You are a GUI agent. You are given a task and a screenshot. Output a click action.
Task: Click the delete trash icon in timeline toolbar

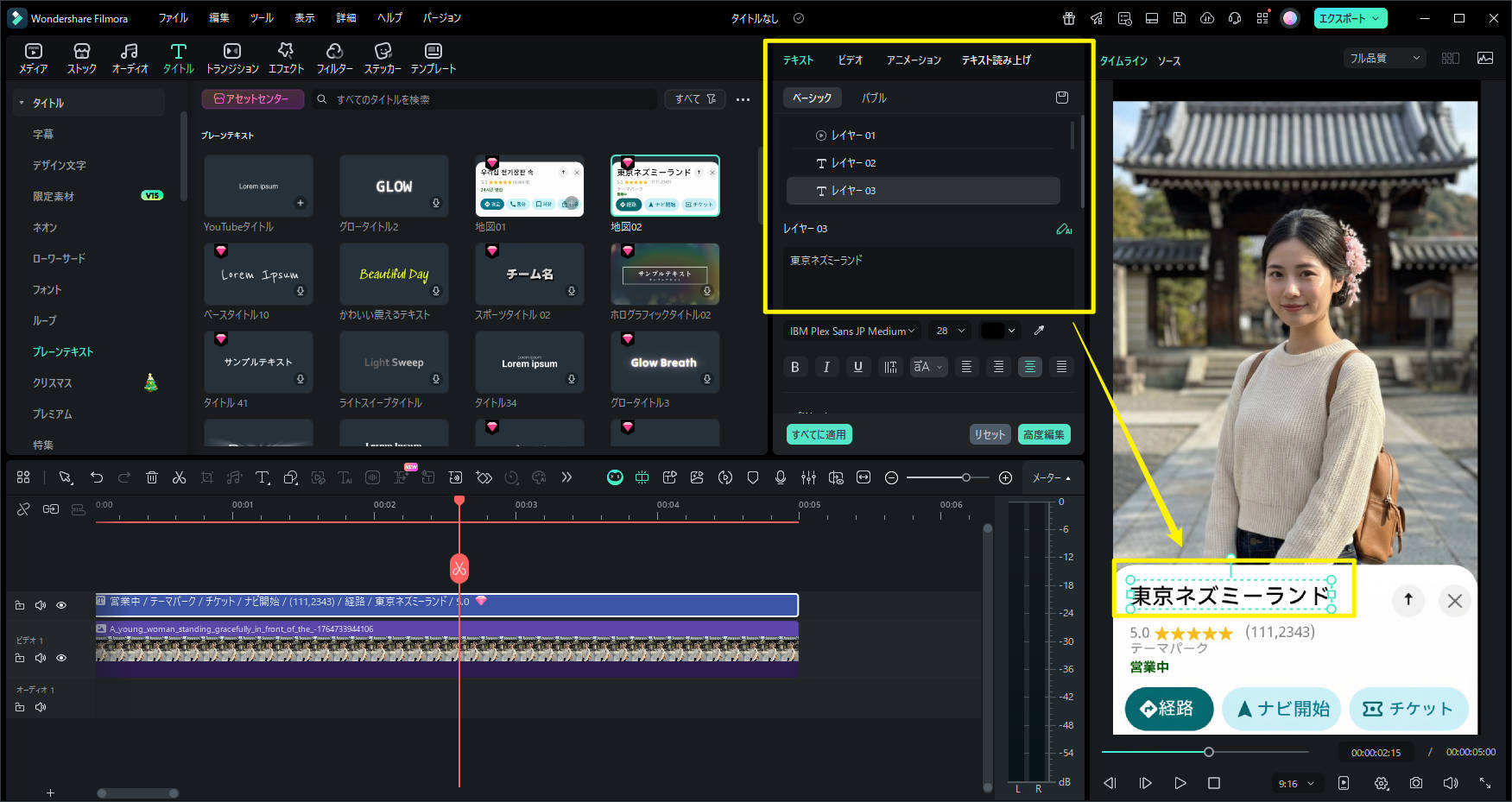coord(152,477)
